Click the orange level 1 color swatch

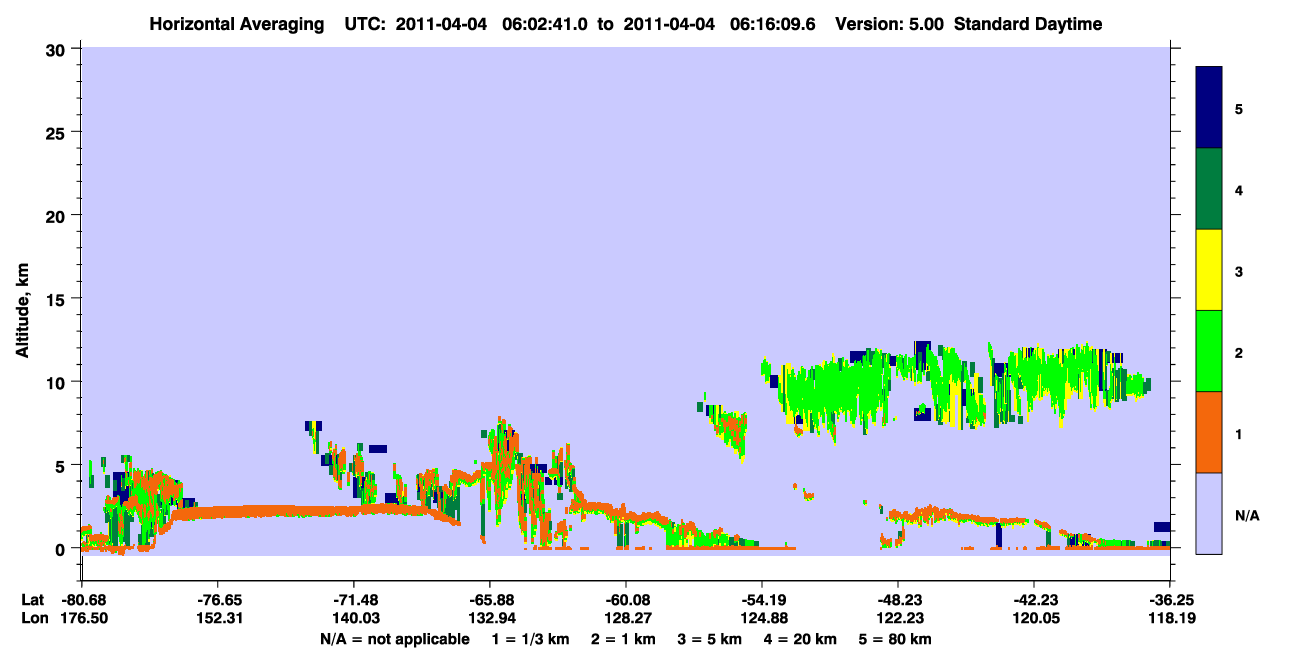(1209, 432)
